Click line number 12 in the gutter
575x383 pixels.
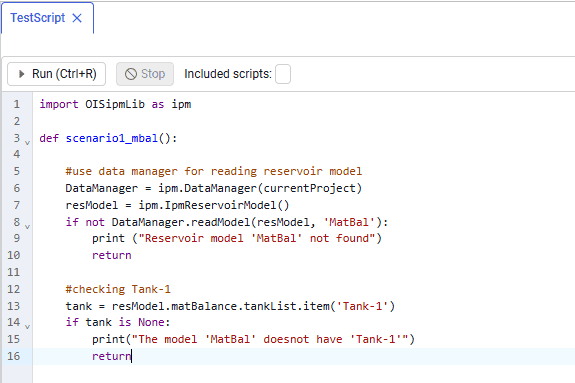(x=14, y=289)
